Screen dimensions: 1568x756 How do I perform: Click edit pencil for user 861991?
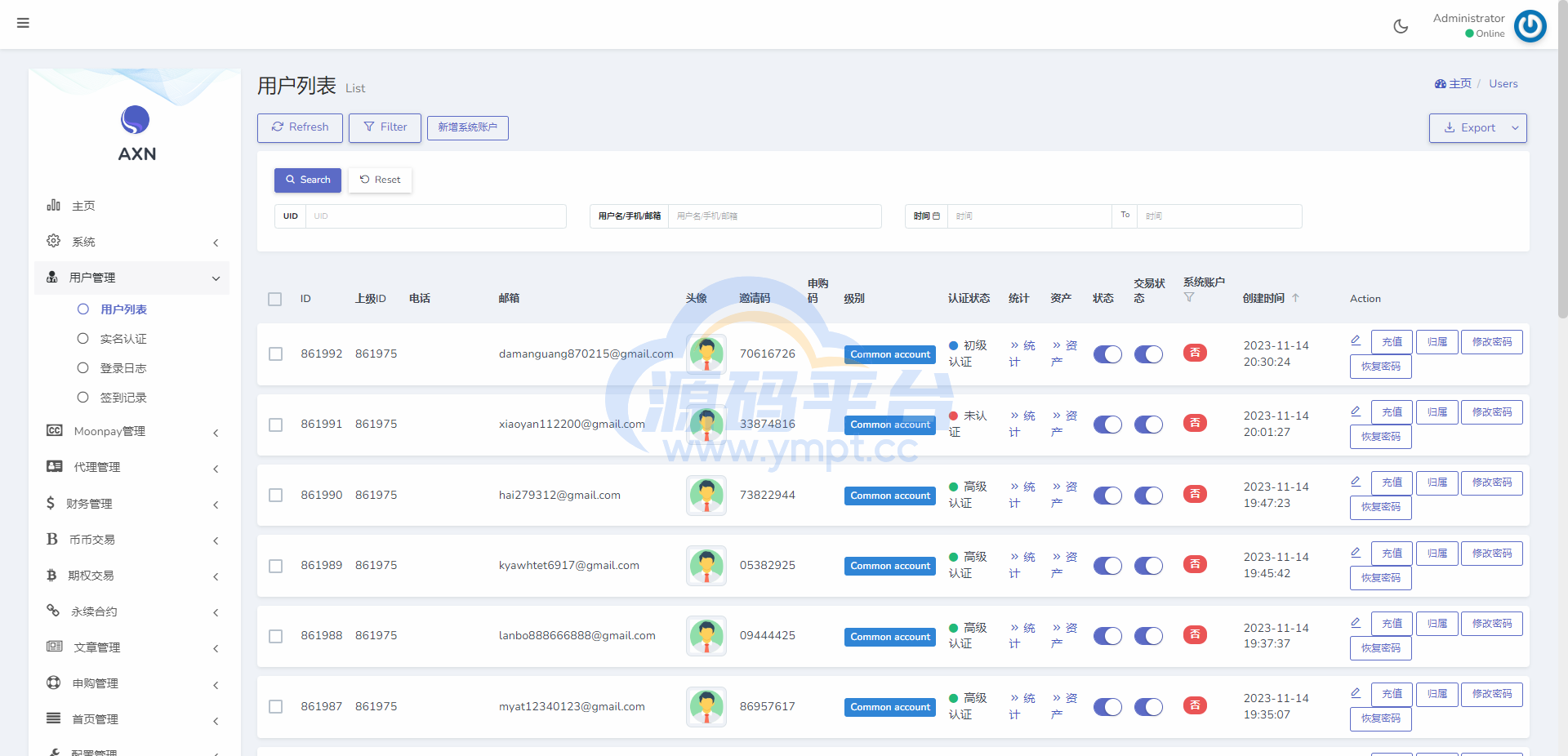point(1356,411)
